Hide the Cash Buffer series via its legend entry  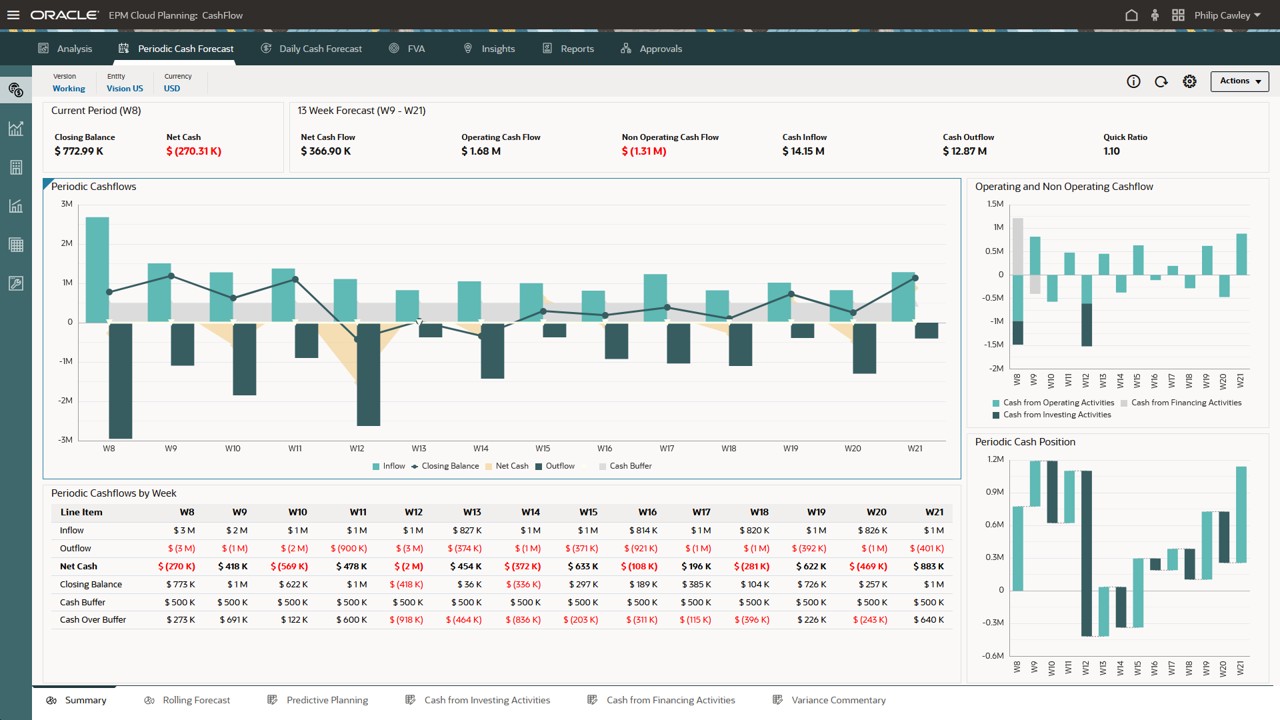[630, 466]
